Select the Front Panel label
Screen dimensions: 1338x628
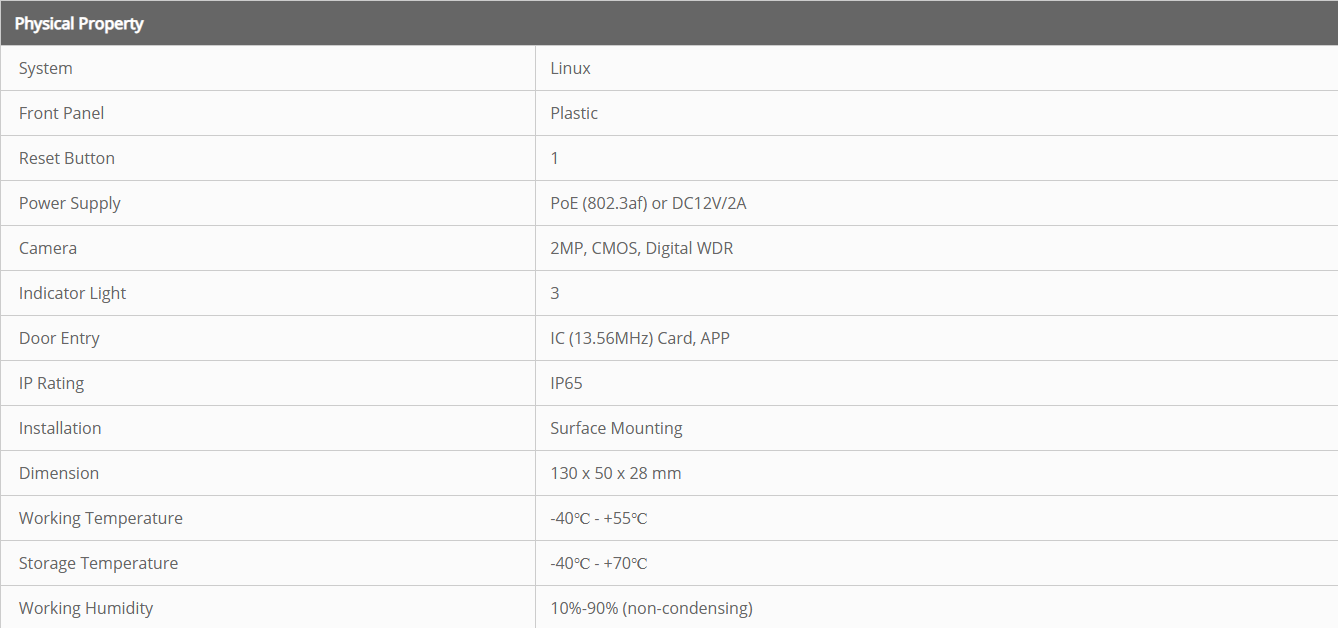point(62,113)
